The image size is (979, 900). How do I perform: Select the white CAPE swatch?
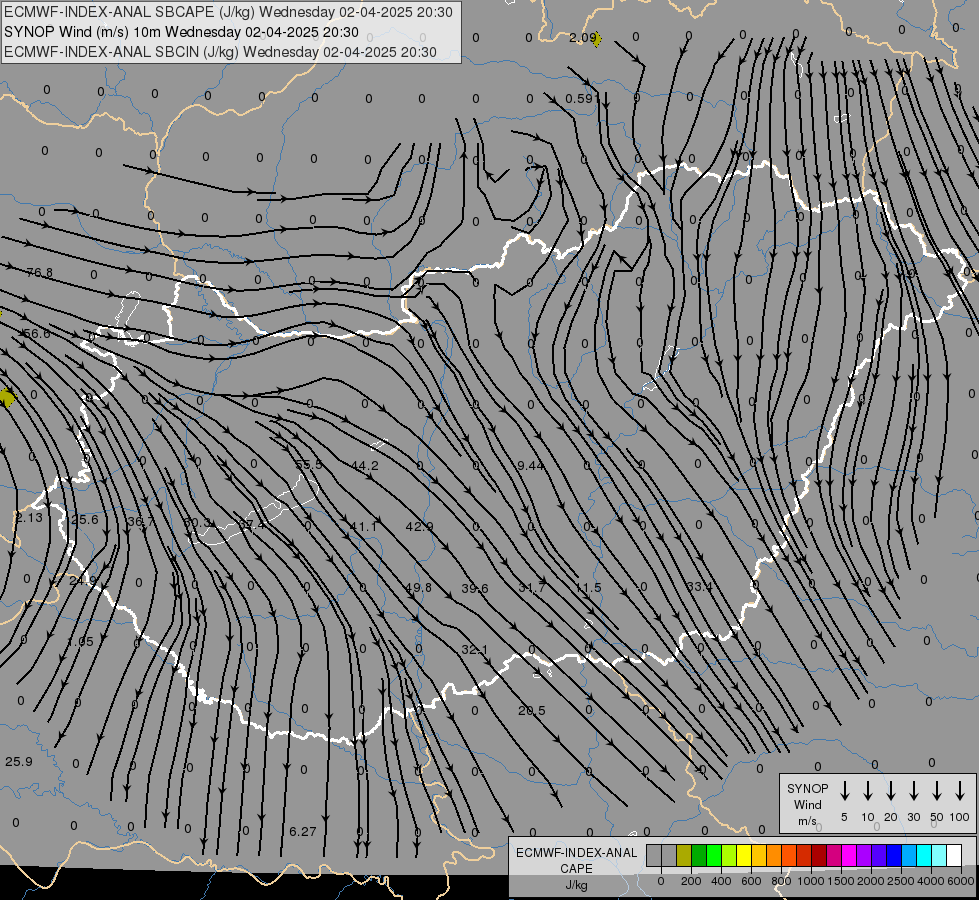click(x=953, y=855)
